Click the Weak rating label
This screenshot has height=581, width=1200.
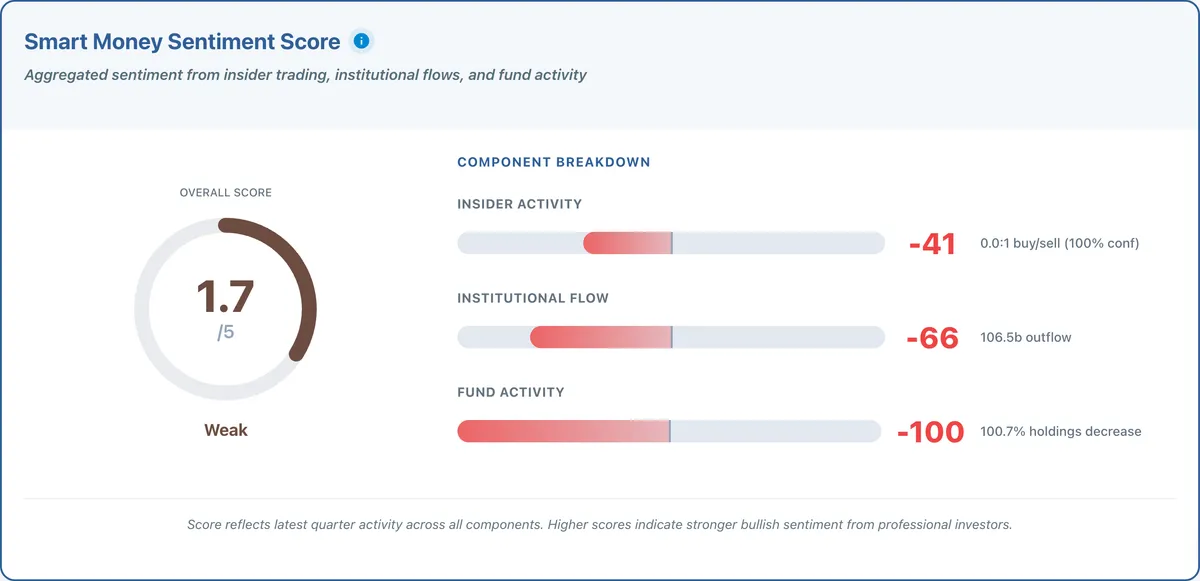[x=225, y=430]
